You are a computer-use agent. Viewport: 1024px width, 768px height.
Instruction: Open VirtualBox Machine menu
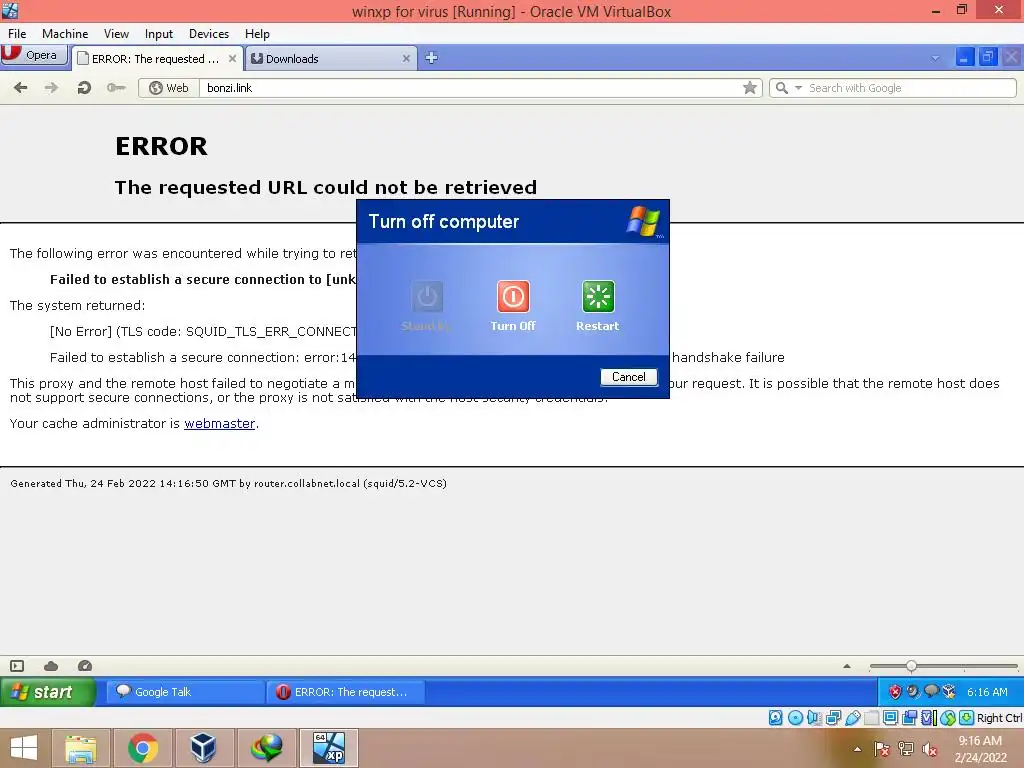pos(65,34)
